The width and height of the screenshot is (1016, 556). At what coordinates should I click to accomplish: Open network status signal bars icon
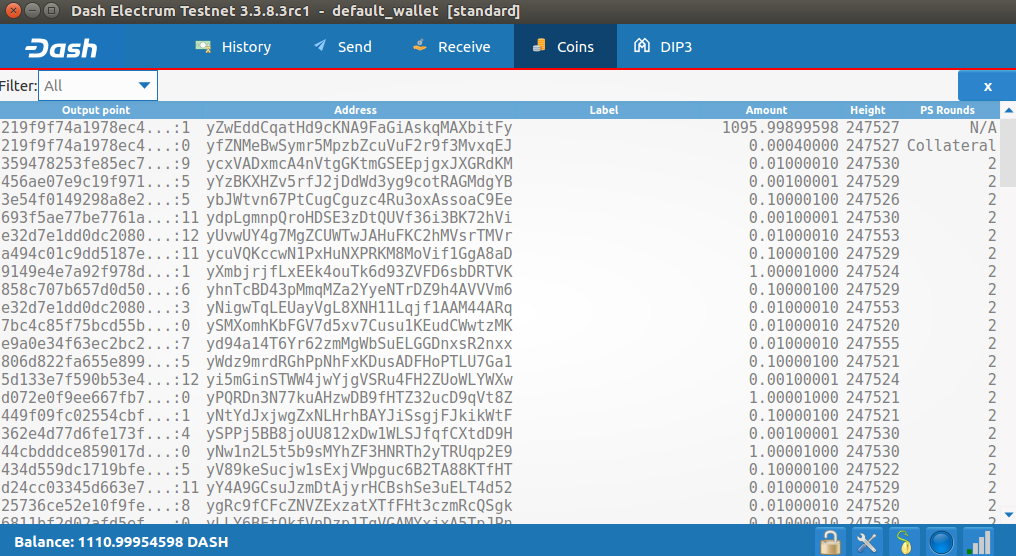click(978, 542)
